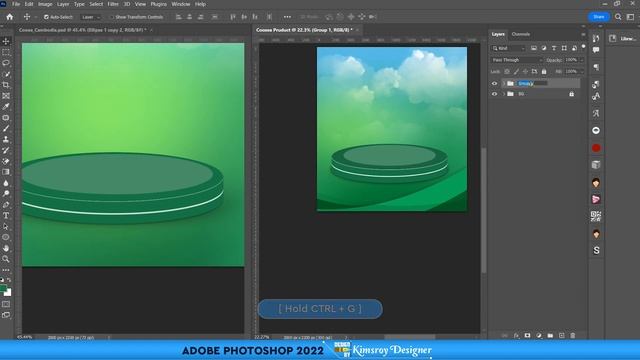Select the Pen tool
This screenshot has height=360, width=640.
pos(6,205)
